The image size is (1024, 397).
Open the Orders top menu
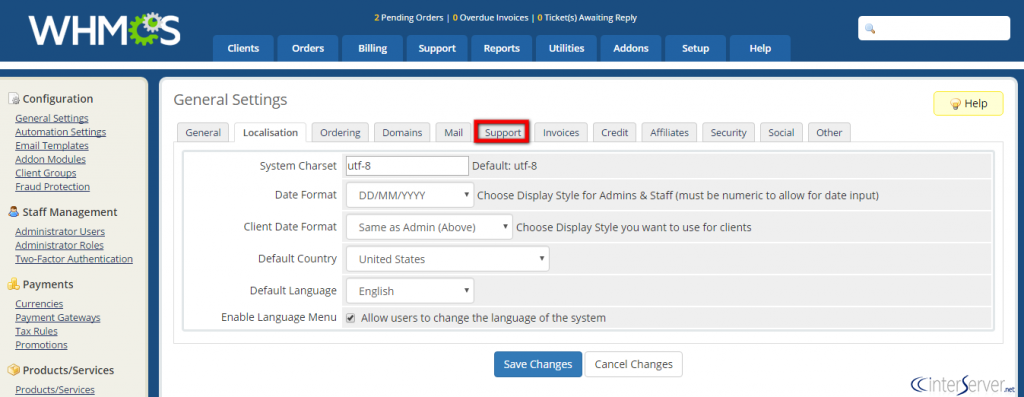pos(308,48)
